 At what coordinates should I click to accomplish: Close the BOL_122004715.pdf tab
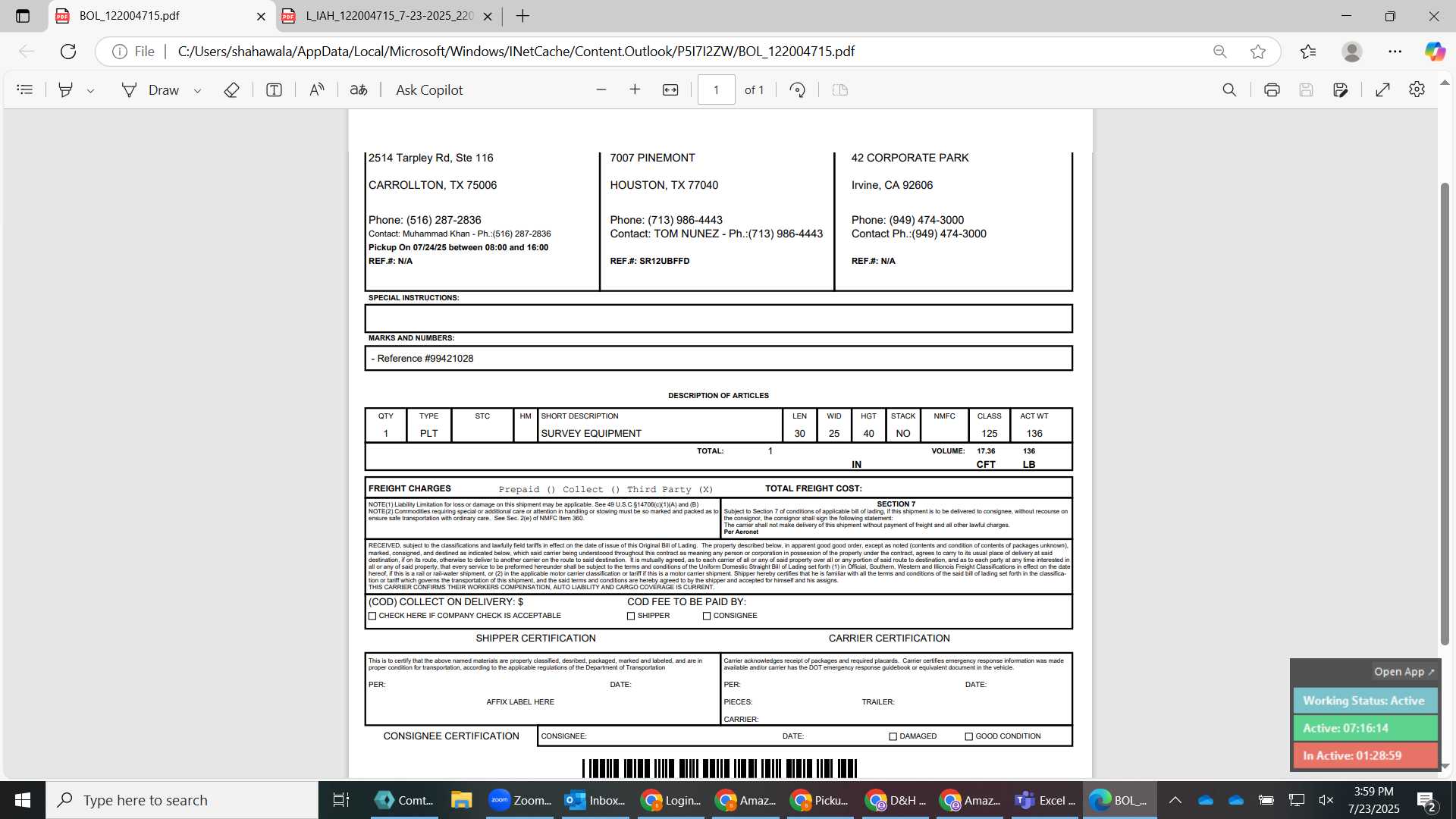point(261,16)
